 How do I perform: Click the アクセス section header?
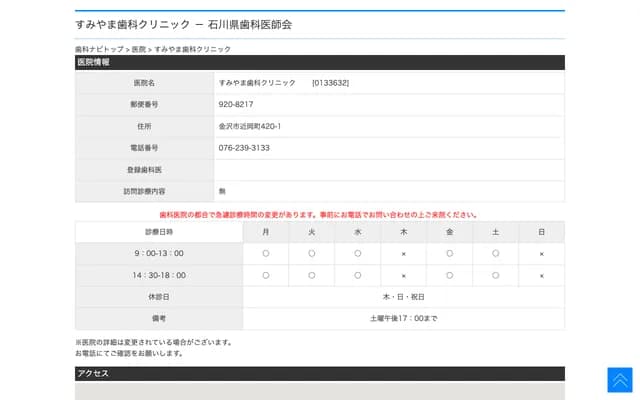point(94,373)
